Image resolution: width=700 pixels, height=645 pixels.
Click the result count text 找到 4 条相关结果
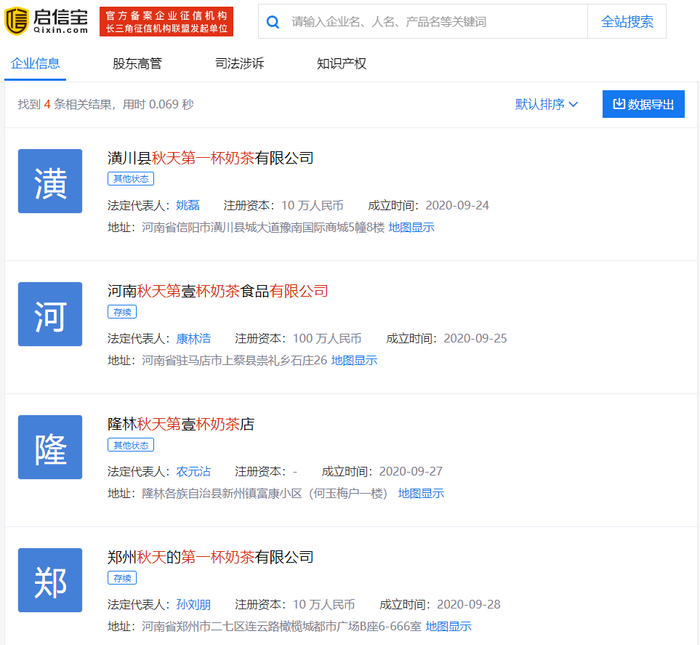(x=64, y=104)
